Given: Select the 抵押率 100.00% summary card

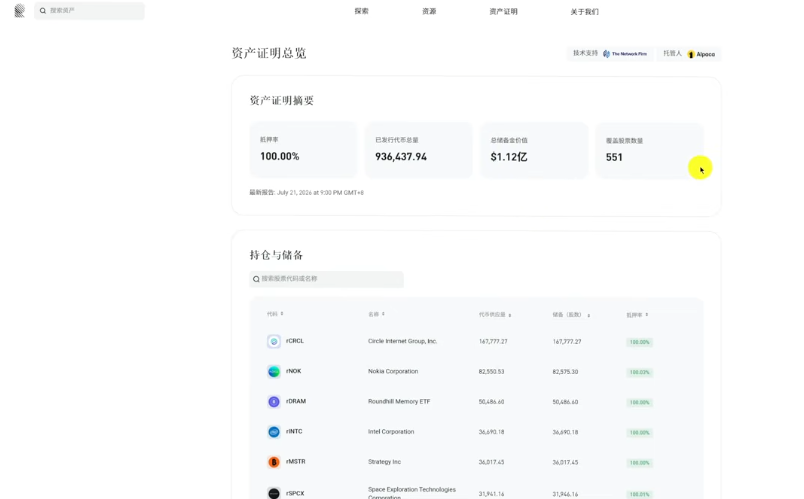Looking at the screenshot, I should click(x=303, y=150).
